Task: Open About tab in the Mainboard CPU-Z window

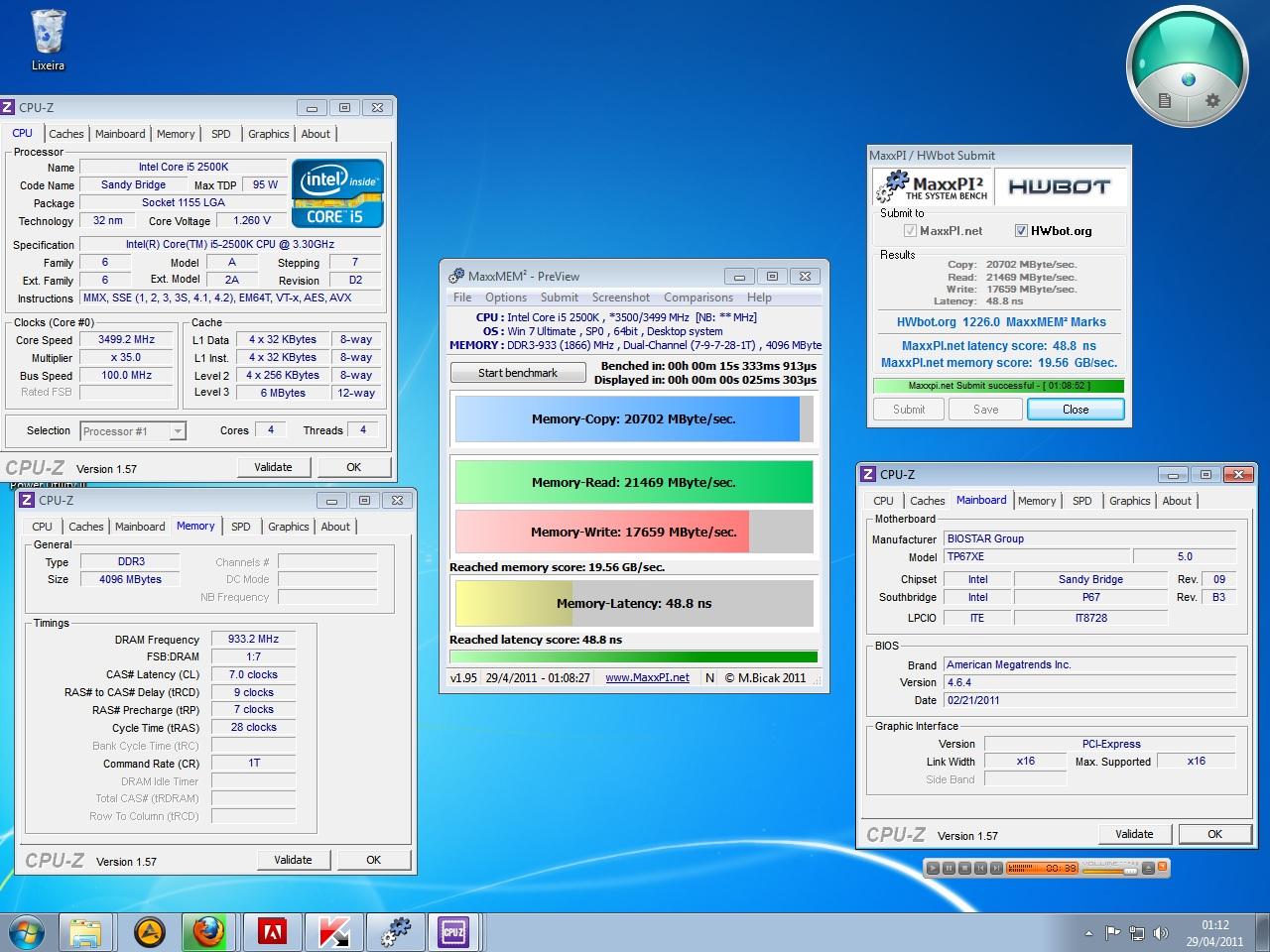Action: (1177, 501)
